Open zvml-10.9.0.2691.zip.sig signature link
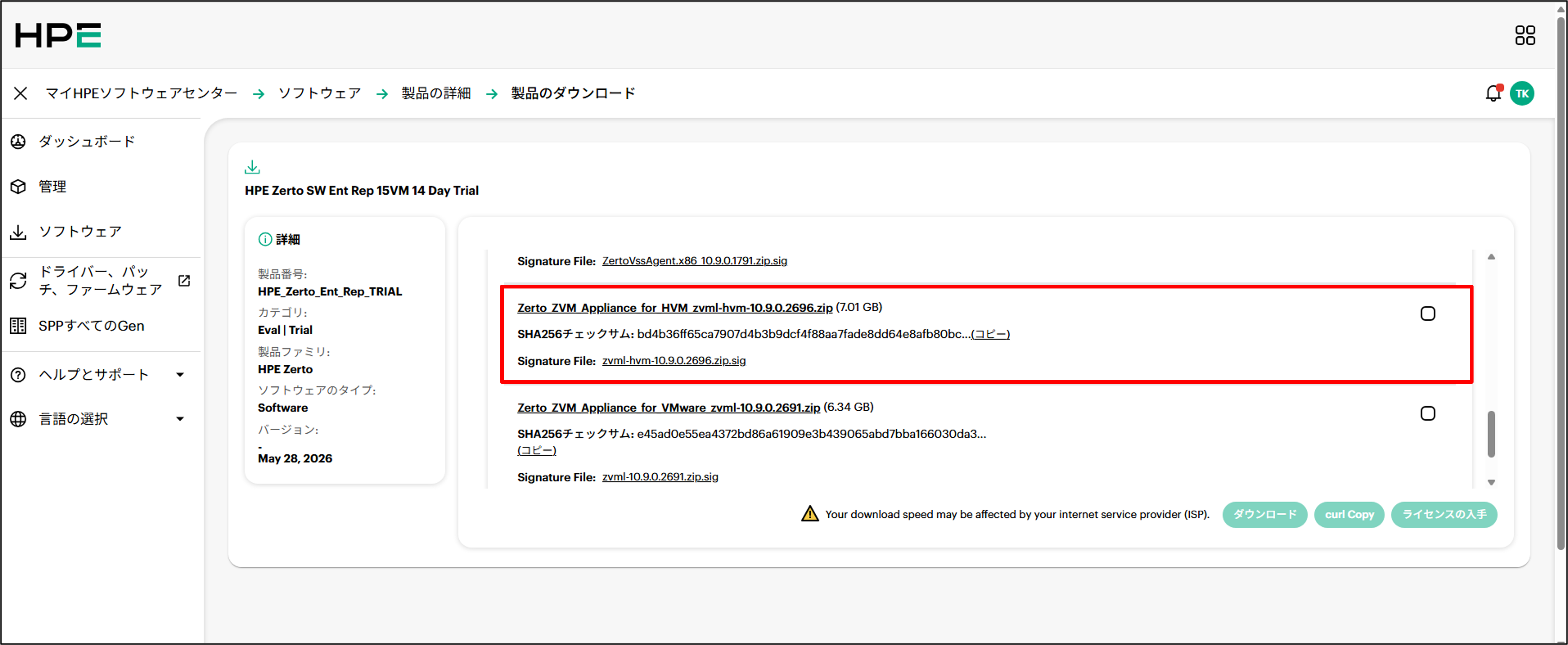Viewport: 1568px width, 645px height. pos(660,477)
